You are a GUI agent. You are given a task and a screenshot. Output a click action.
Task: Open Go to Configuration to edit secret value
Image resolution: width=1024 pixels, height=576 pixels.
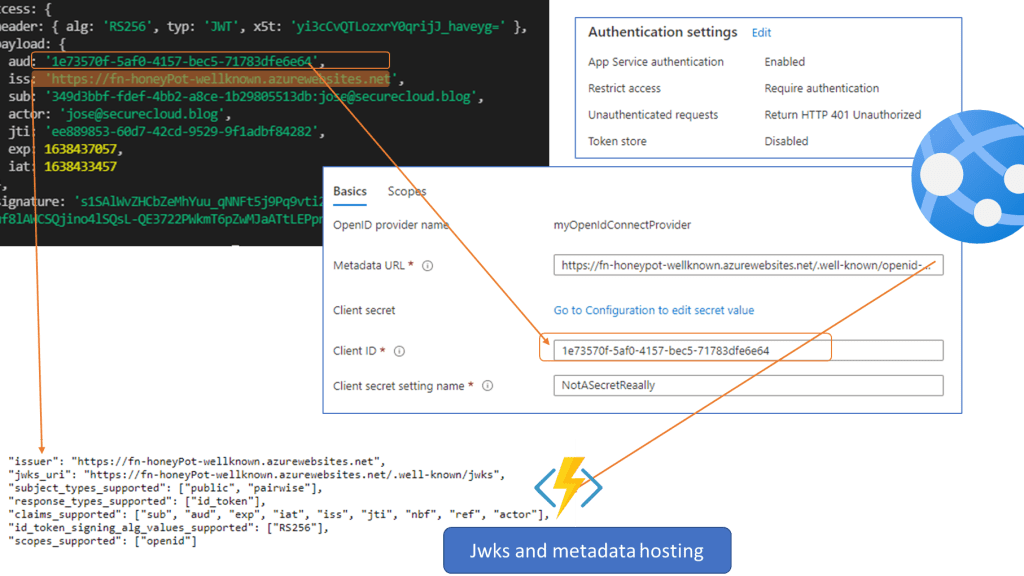click(x=654, y=311)
